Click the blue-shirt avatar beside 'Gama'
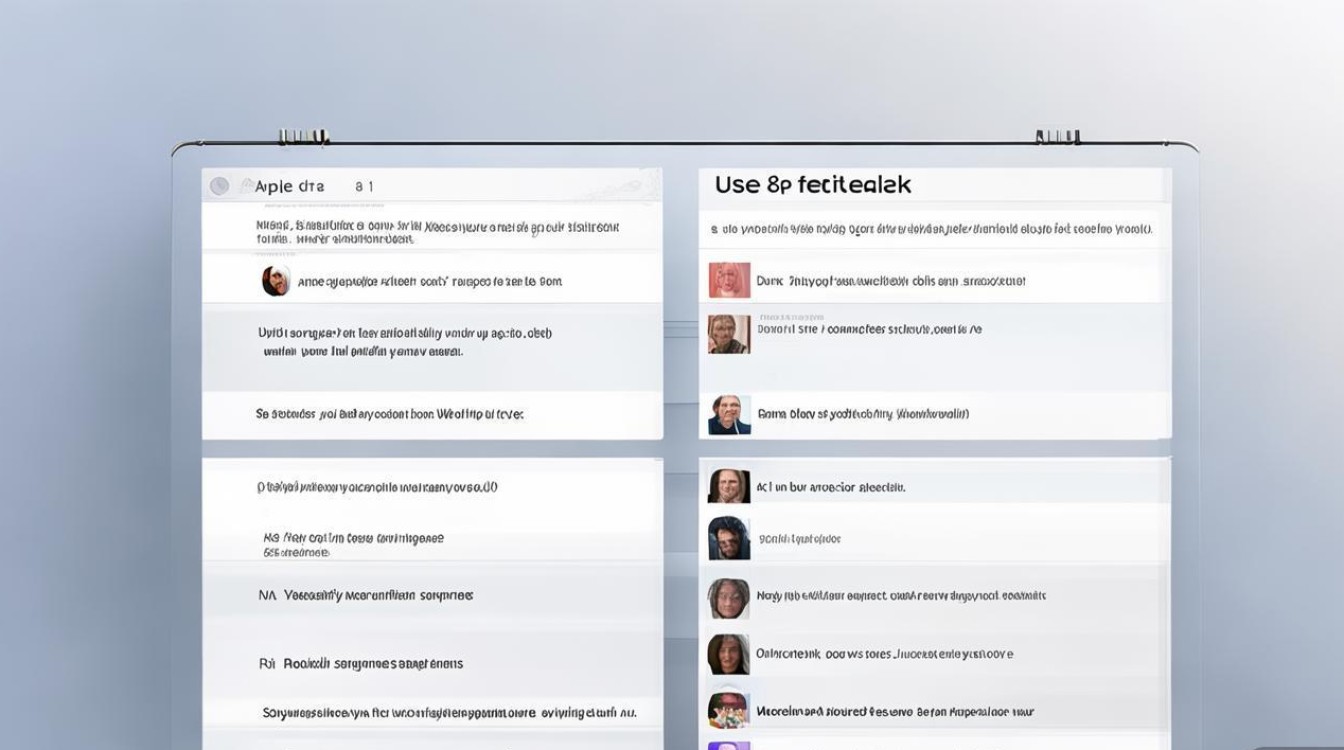The width and height of the screenshot is (1344, 750). coord(729,415)
